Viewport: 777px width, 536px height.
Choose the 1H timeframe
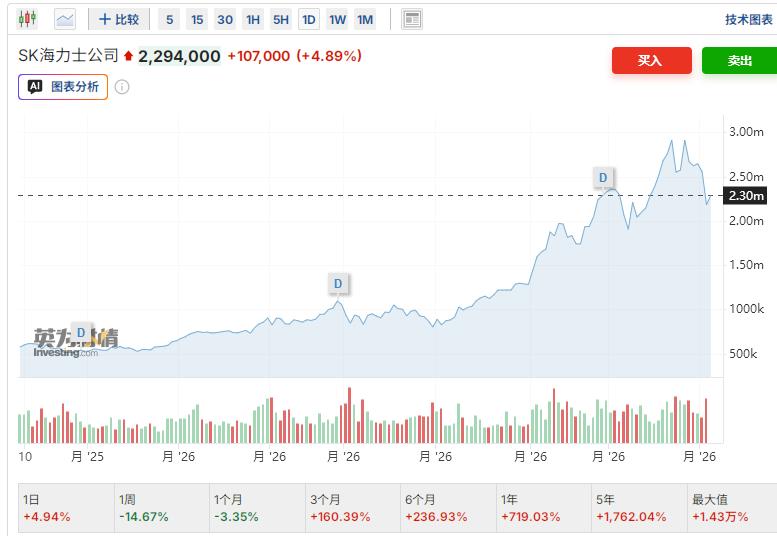pos(253,20)
